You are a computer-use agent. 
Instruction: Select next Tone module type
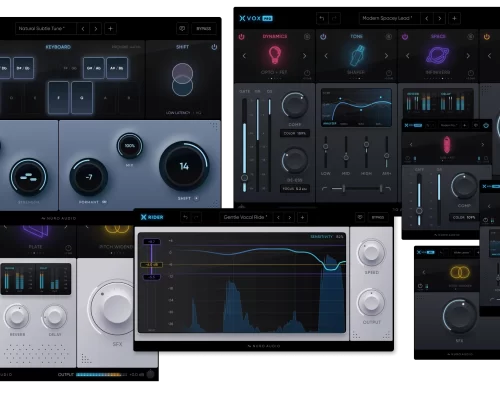click(386, 56)
